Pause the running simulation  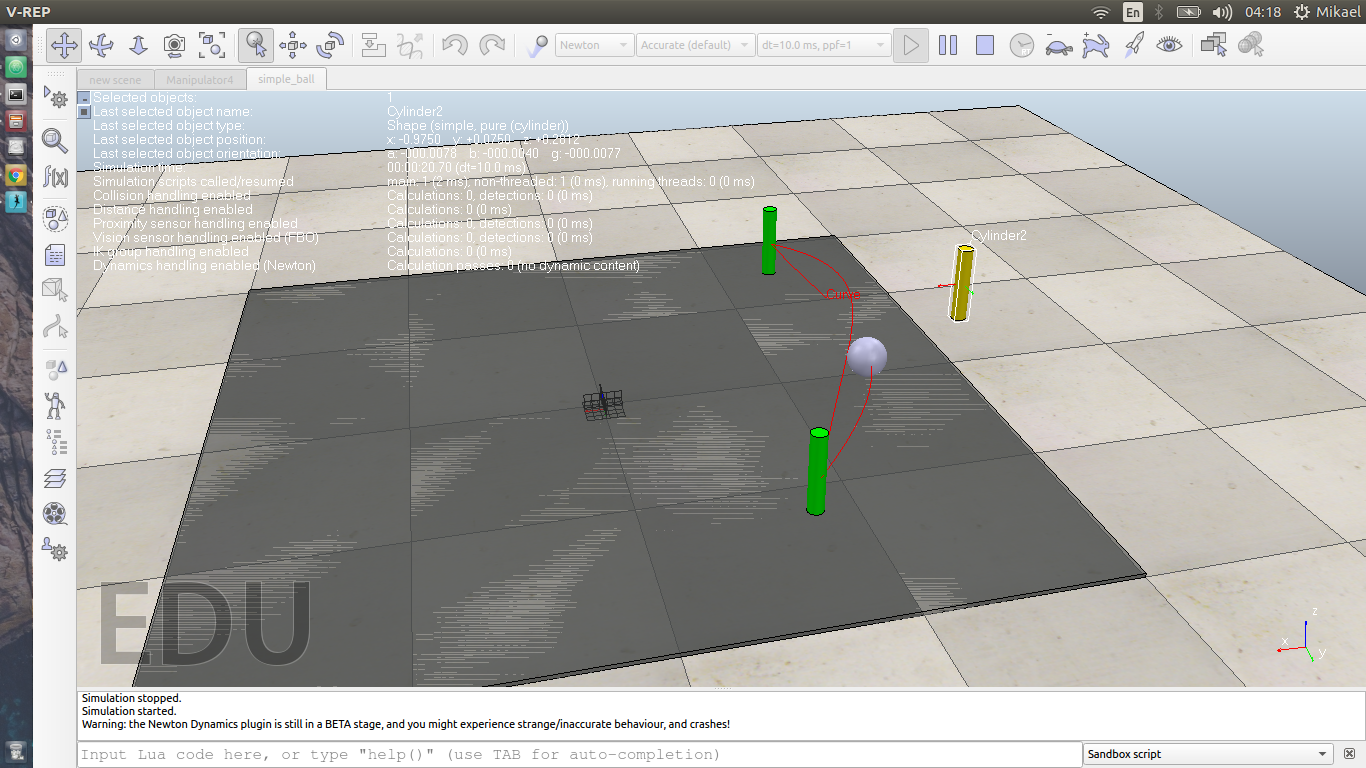pyautogui.click(x=947, y=44)
